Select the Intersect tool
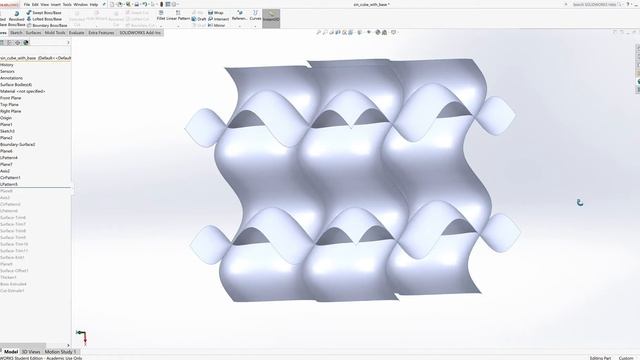The image size is (640, 360). point(218,19)
